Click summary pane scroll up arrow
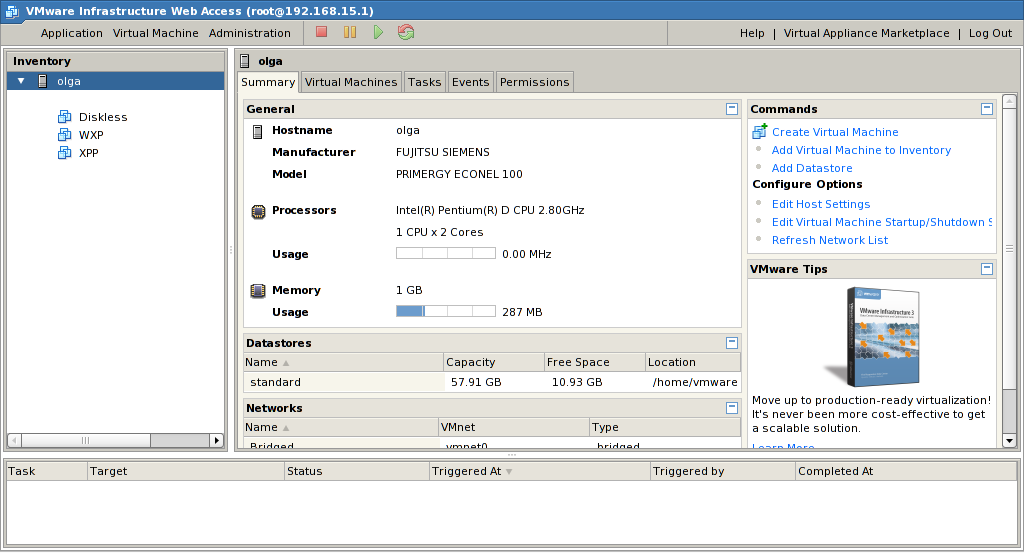1024x553 pixels. point(1009,101)
